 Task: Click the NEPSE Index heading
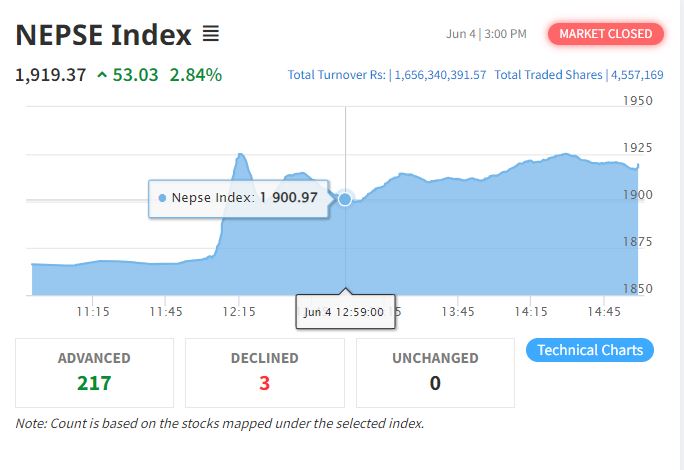click(x=103, y=35)
